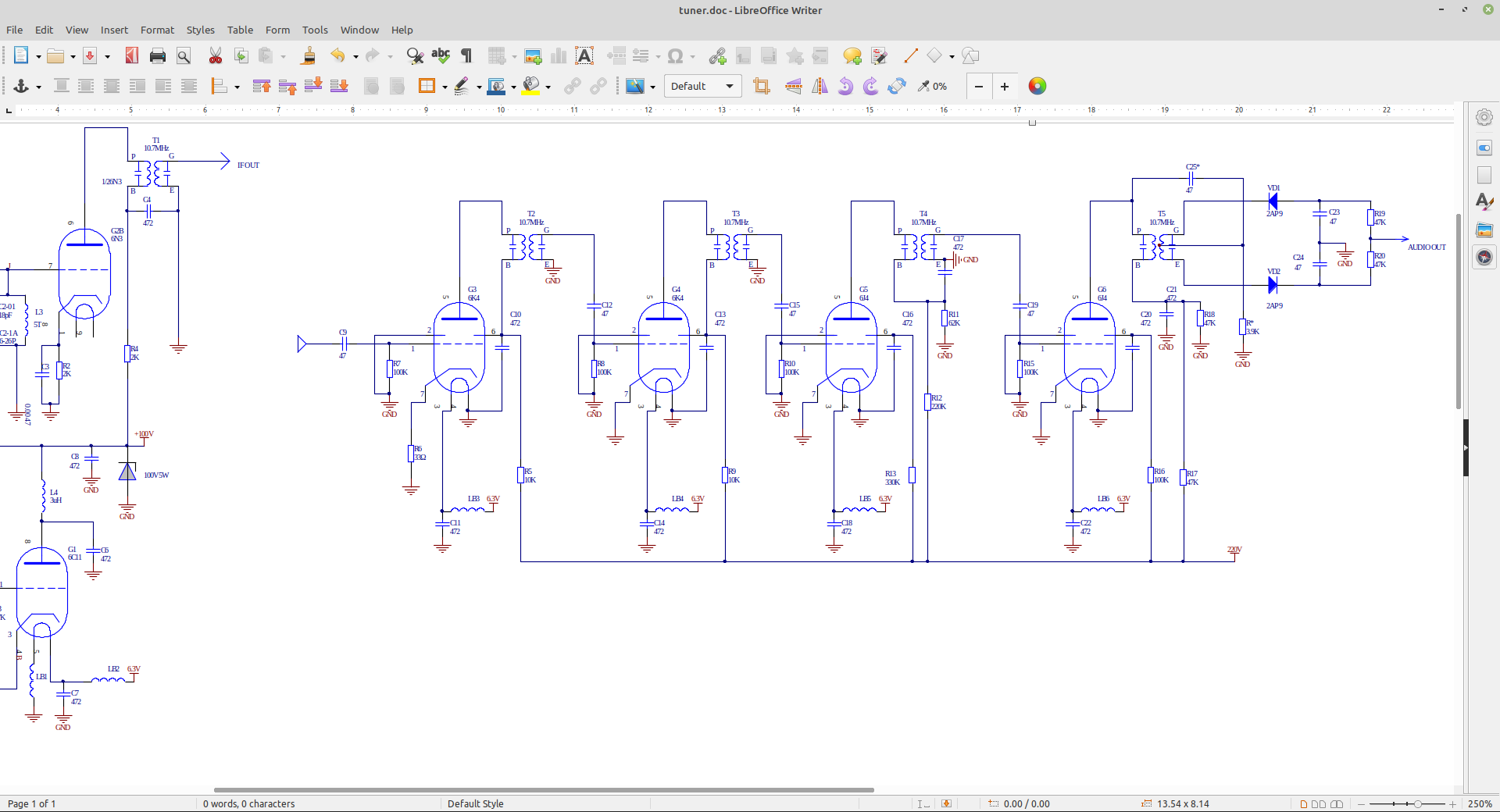Expand Open recent documents arrow

click(73, 56)
